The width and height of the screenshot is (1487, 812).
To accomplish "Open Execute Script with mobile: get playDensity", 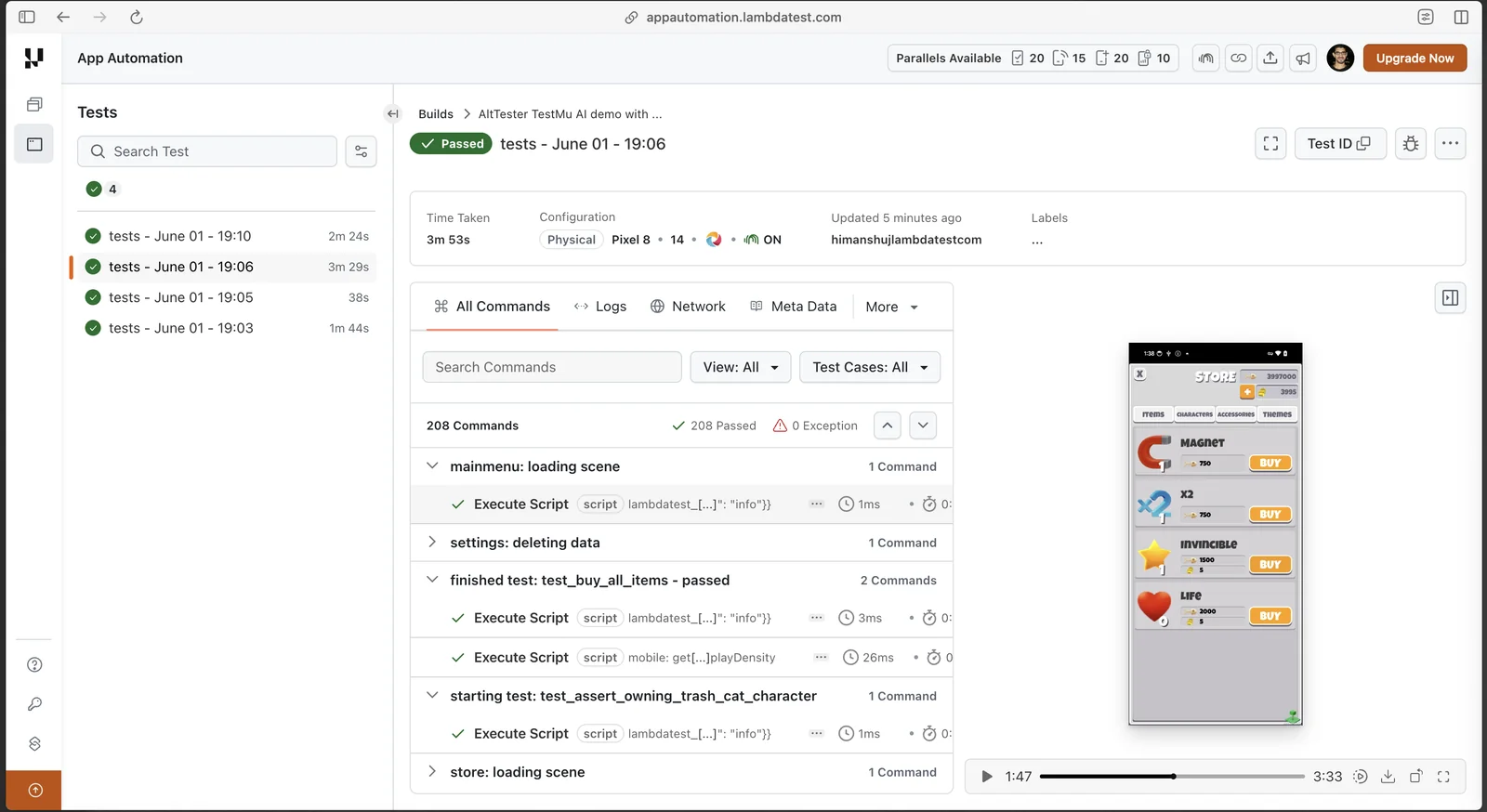I will point(681,657).
